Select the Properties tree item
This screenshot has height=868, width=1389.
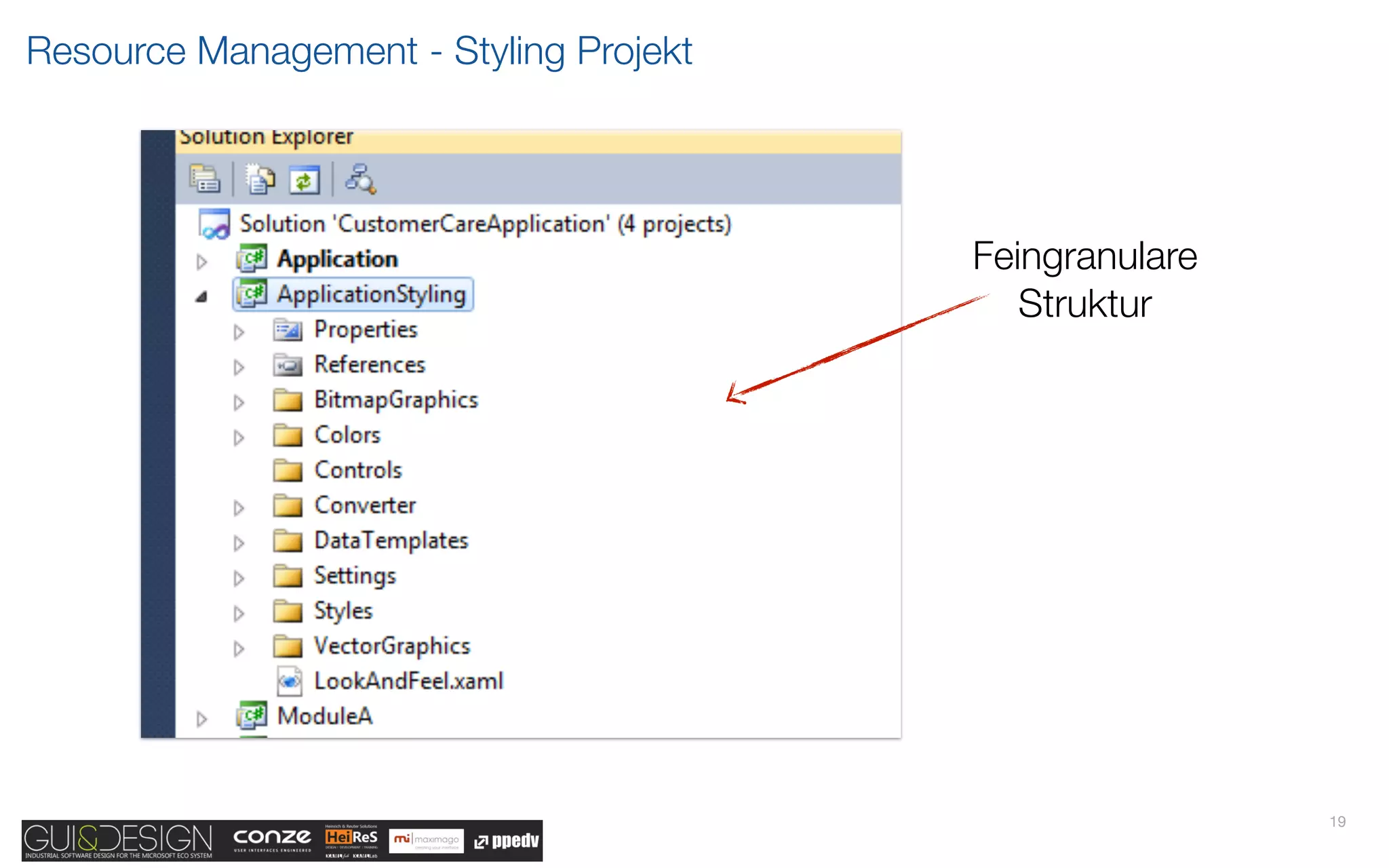366,330
